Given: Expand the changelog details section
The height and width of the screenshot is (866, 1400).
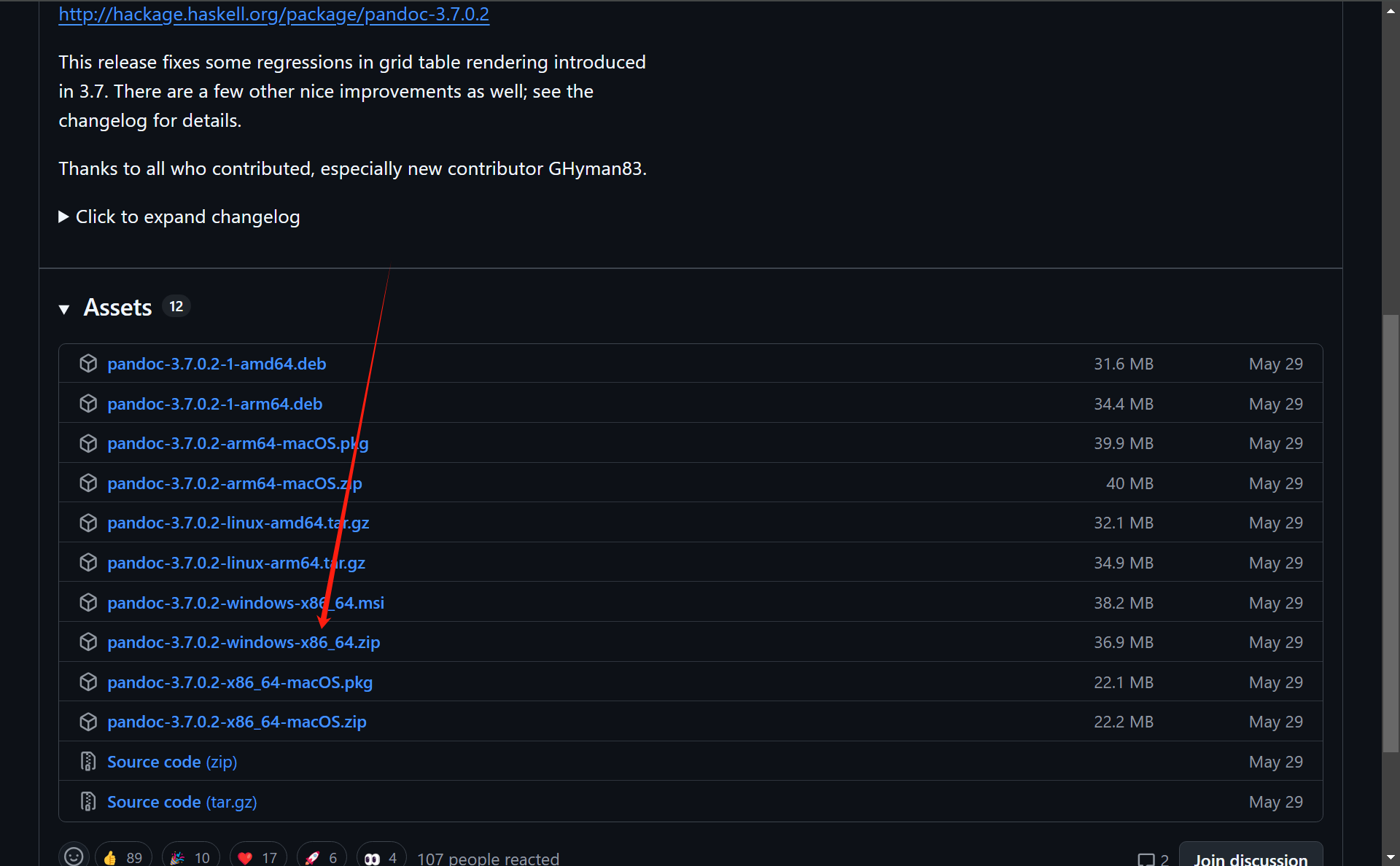Looking at the screenshot, I should (x=179, y=216).
